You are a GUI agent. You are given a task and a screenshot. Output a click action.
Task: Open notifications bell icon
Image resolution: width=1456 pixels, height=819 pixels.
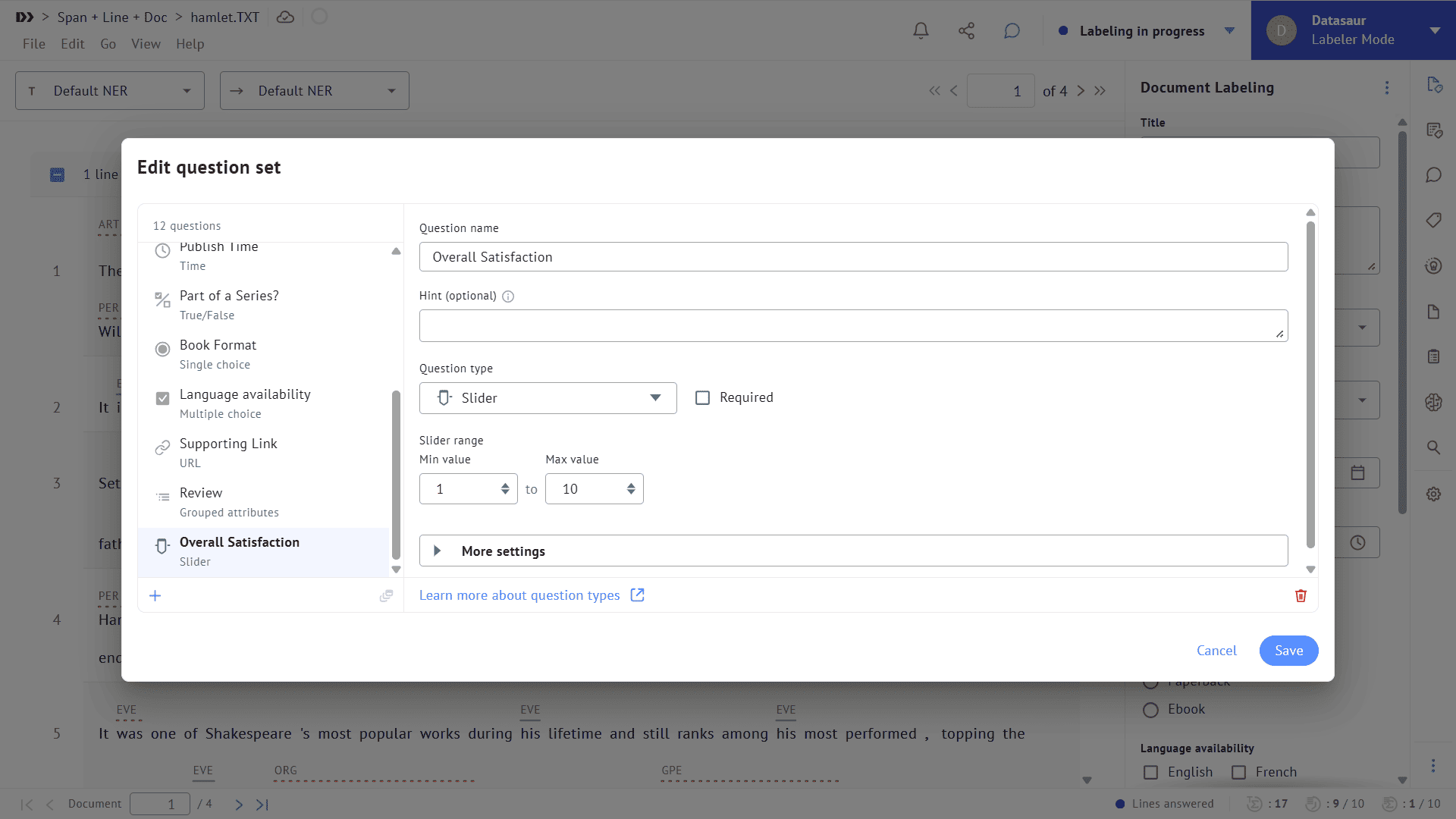(921, 31)
